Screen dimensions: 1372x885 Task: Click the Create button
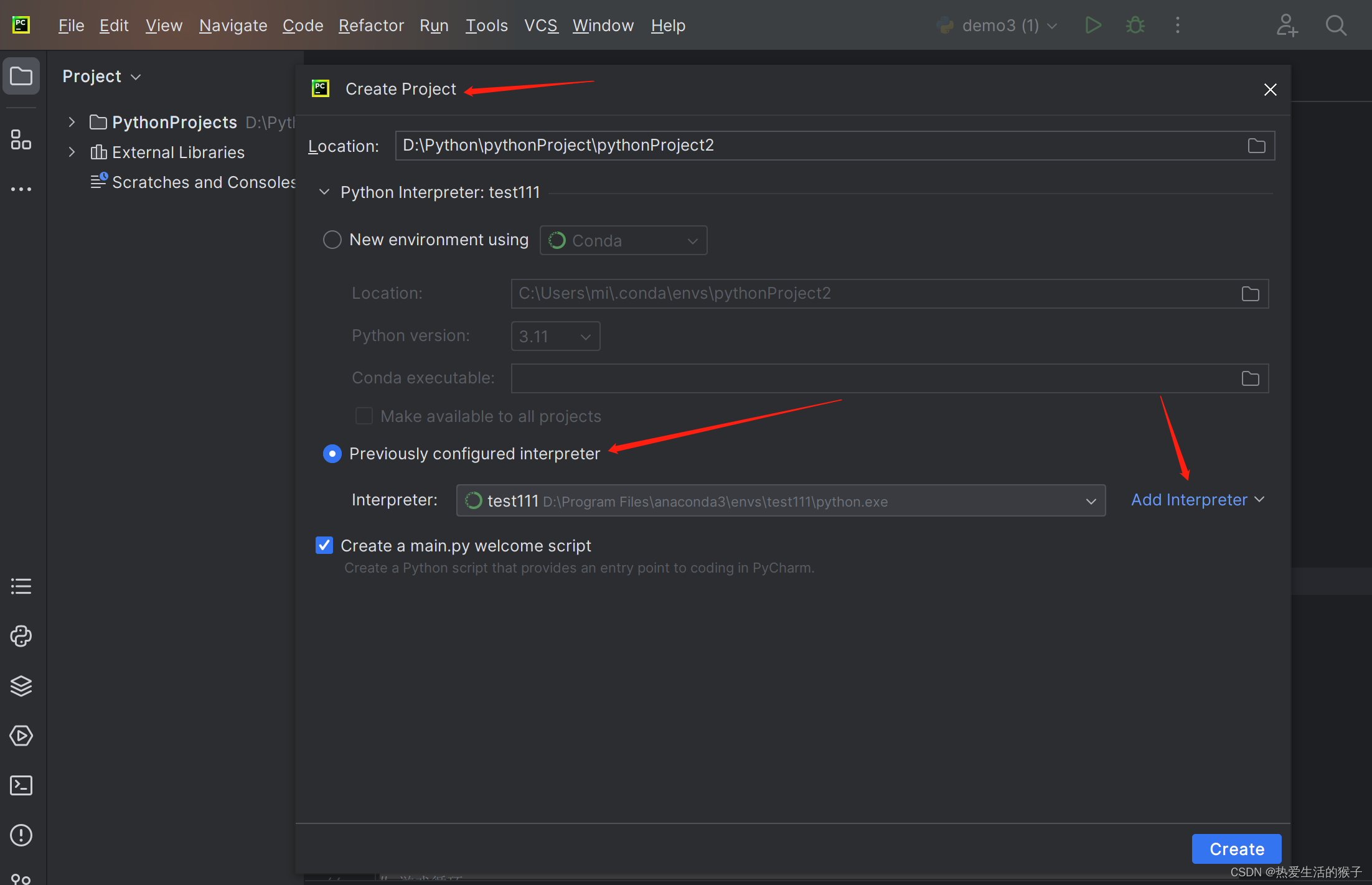tap(1236, 849)
